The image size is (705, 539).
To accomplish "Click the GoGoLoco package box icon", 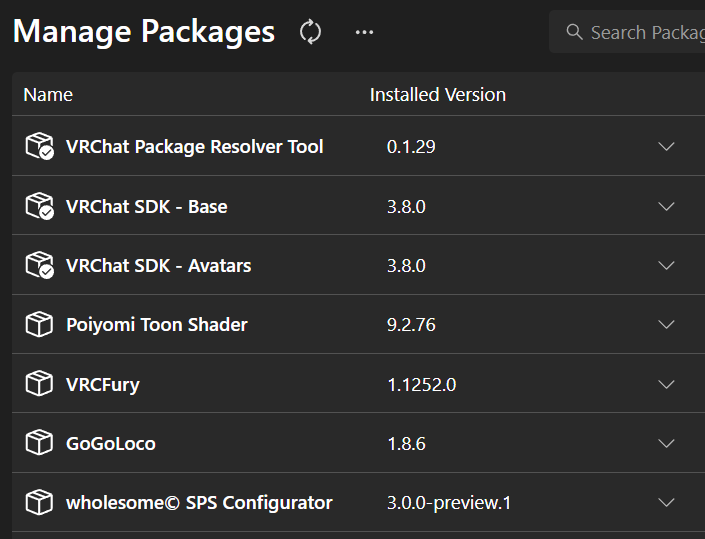I will 39,443.
